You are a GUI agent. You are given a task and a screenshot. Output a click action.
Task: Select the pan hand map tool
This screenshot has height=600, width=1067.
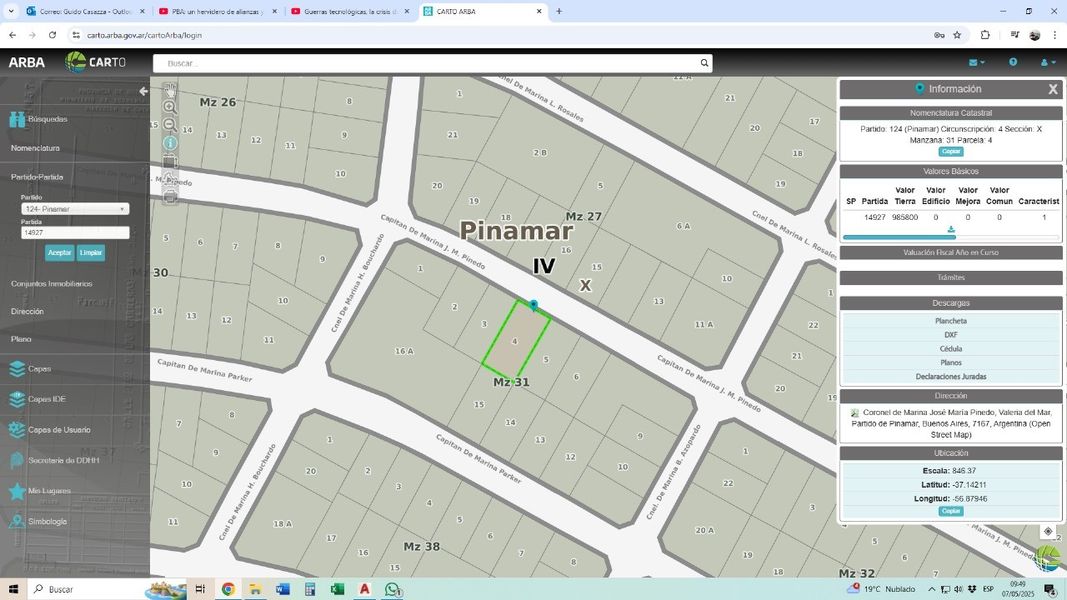pyautogui.click(x=170, y=89)
